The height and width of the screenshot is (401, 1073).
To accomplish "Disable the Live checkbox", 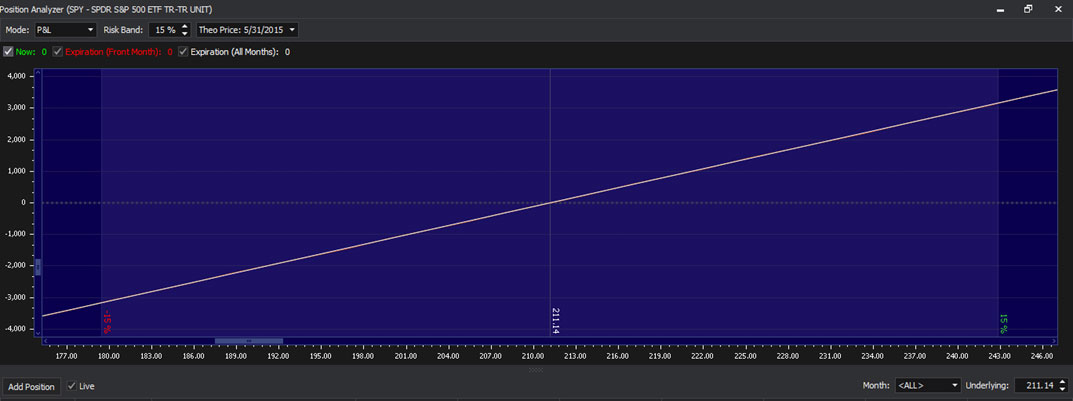I will coord(71,386).
